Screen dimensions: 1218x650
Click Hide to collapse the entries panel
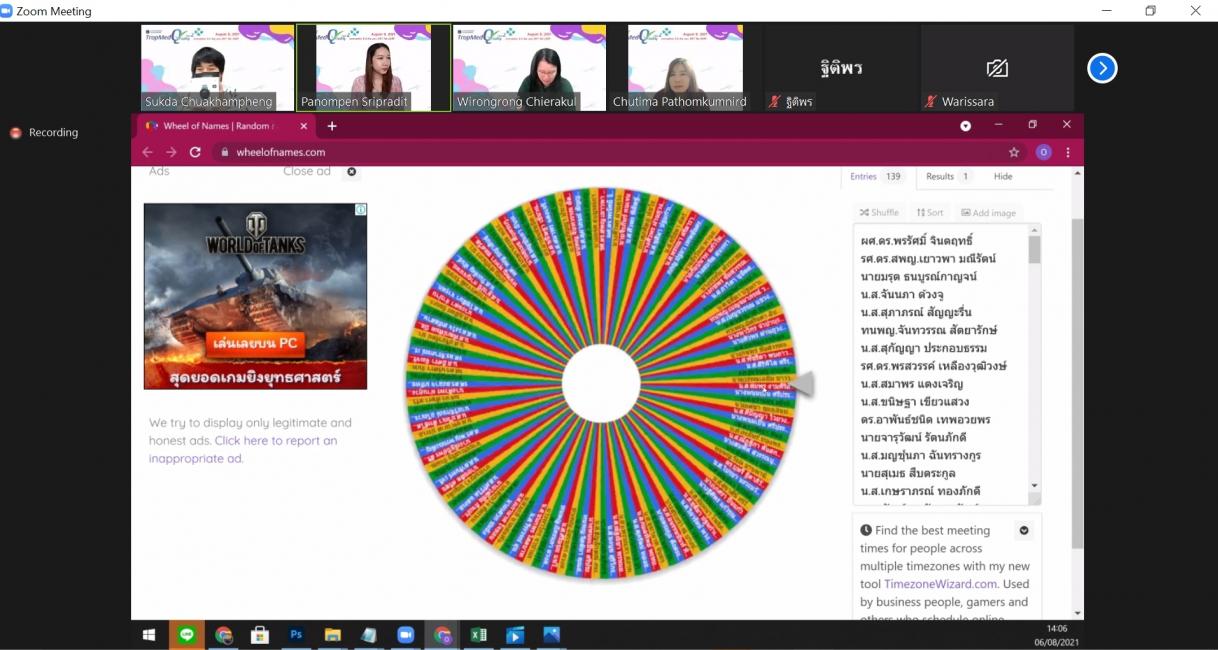1002,176
